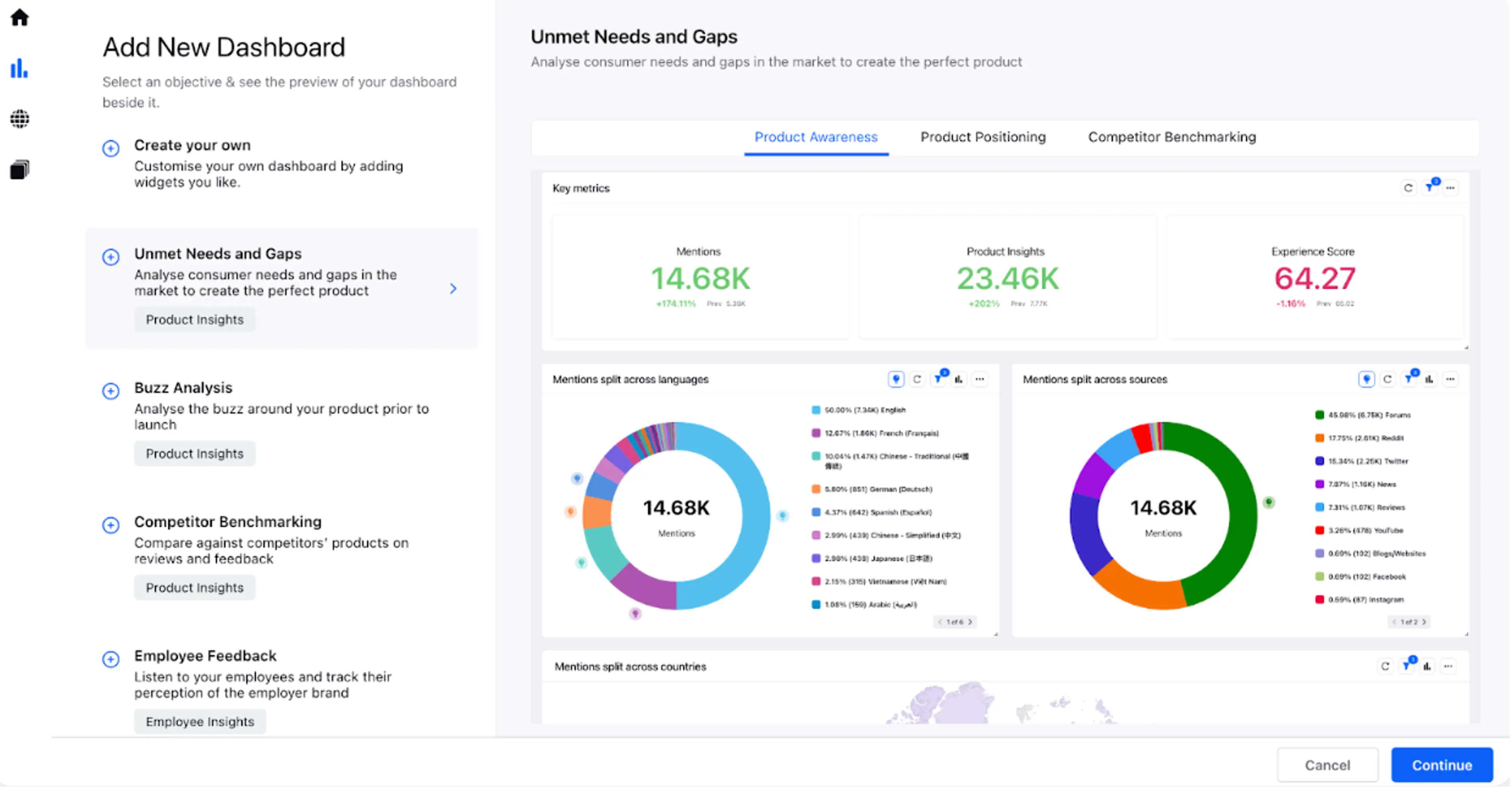Viewport: 1512px width, 788px height.
Task: Refresh the Key metrics widget
Action: pos(1408,188)
